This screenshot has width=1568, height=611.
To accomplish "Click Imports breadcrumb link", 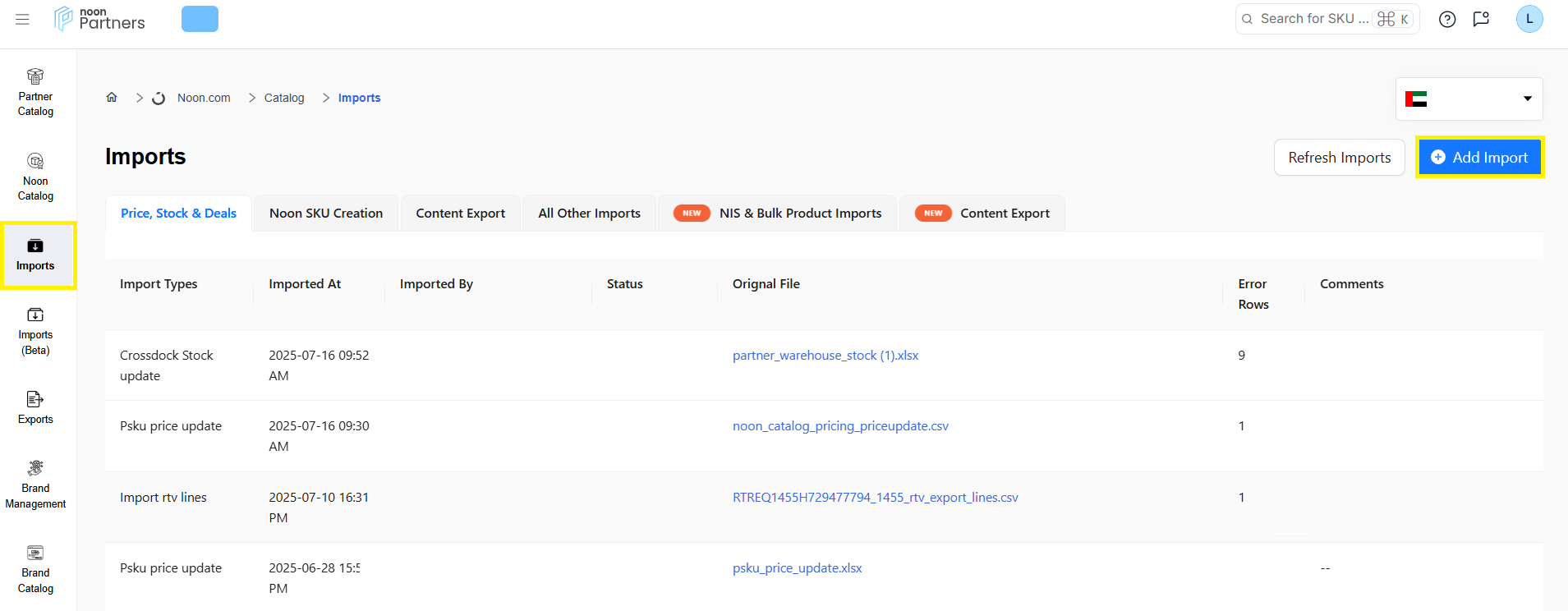I will pyautogui.click(x=359, y=98).
